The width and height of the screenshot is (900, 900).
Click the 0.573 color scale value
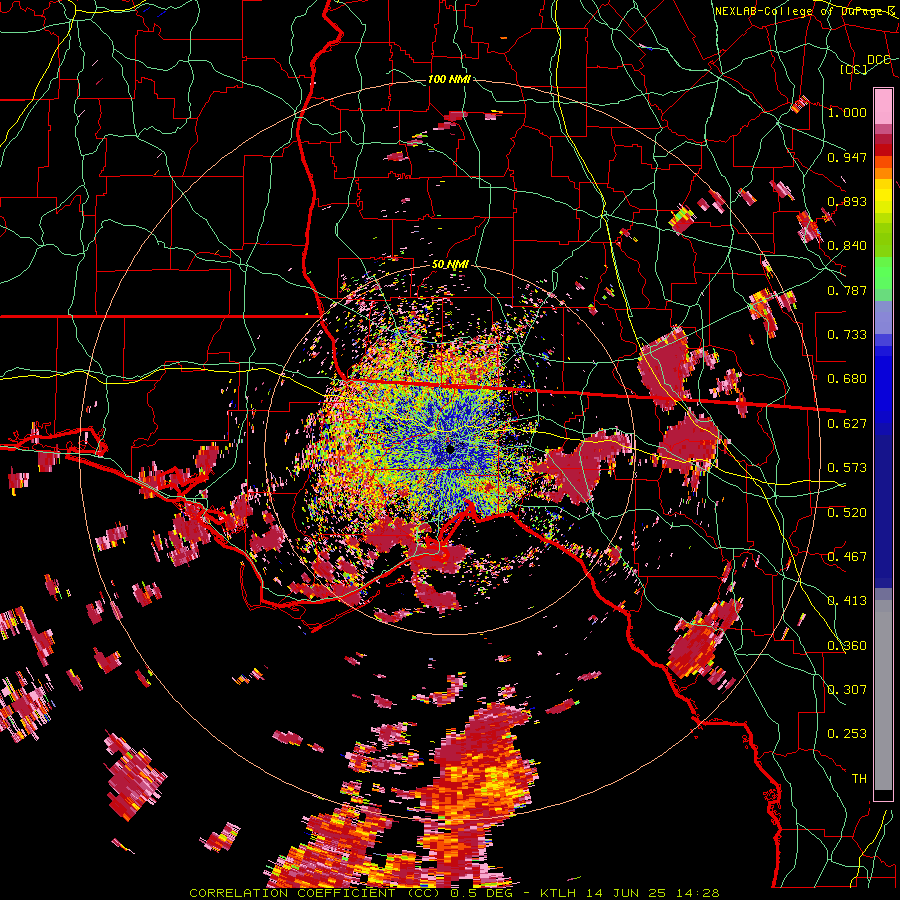coord(847,468)
